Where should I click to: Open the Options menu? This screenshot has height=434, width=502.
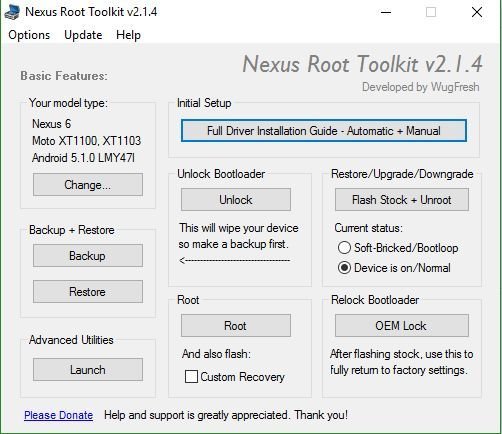click(29, 35)
